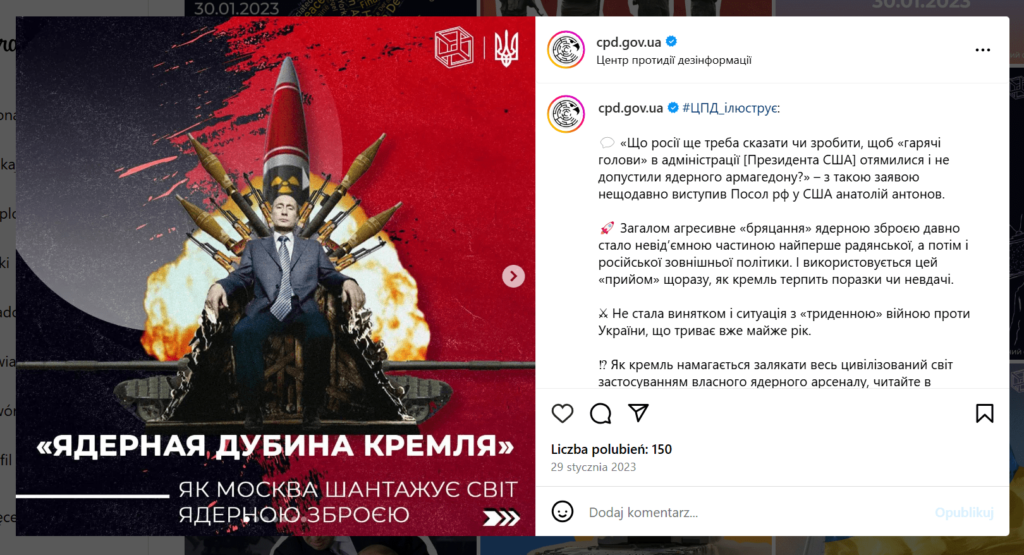Image resolution: width=1024 pixels, height=555 pixels.
Task: Click the header verified badge beside cpd.gov.ua
Action: click(x=671, y=42)
